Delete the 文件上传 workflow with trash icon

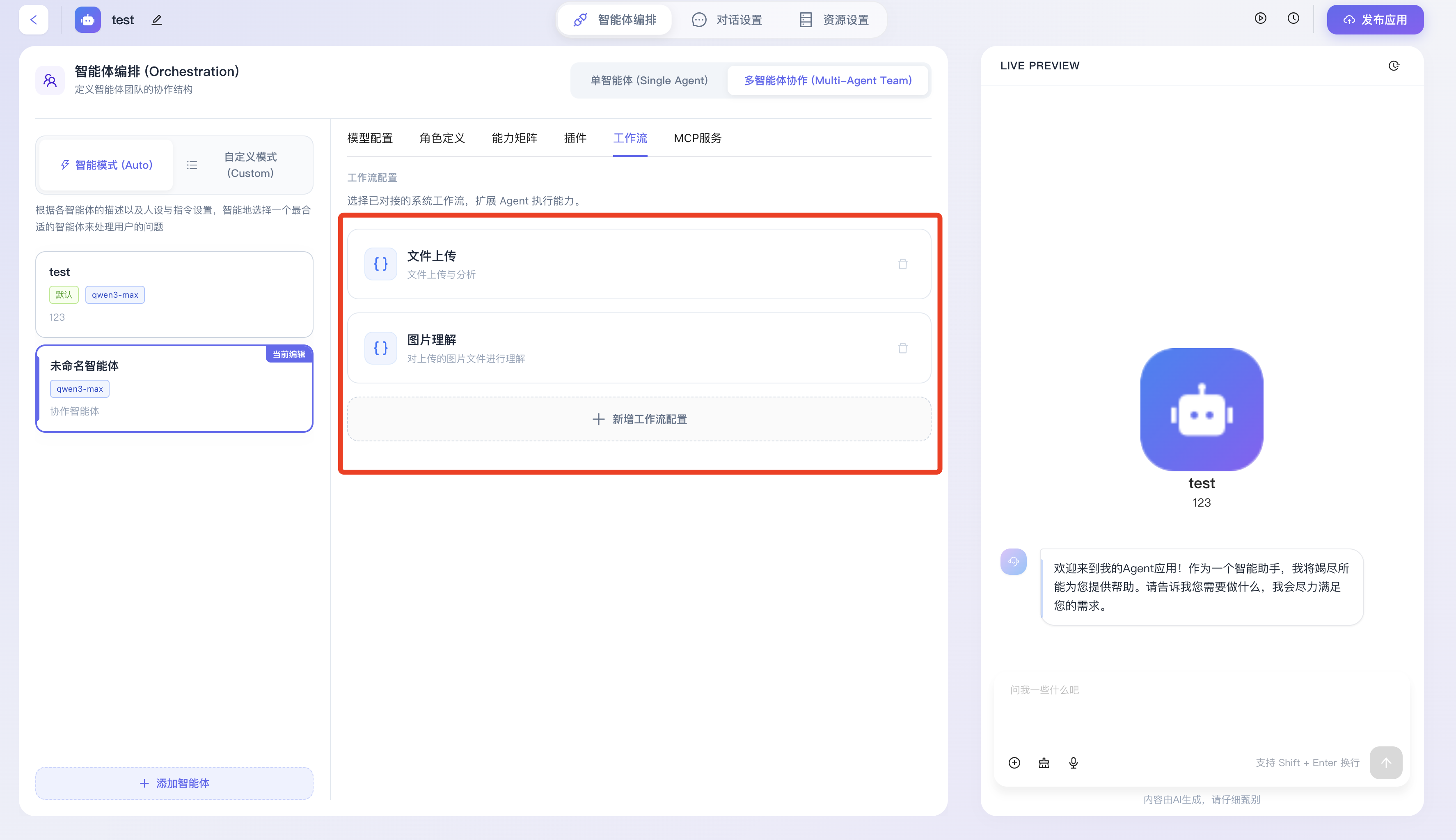pos(902,264)
